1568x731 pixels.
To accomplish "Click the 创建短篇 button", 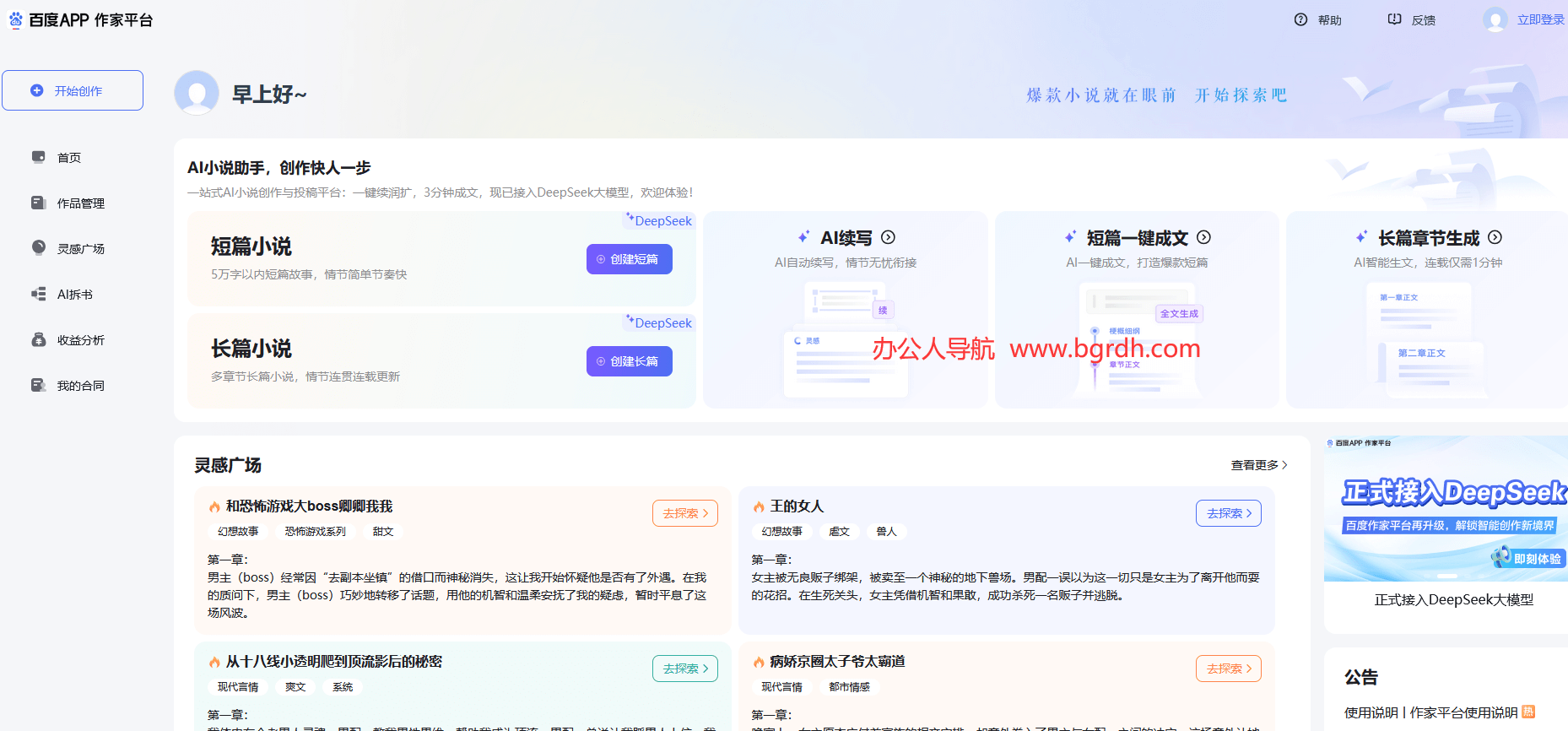I will click(630, 259).
